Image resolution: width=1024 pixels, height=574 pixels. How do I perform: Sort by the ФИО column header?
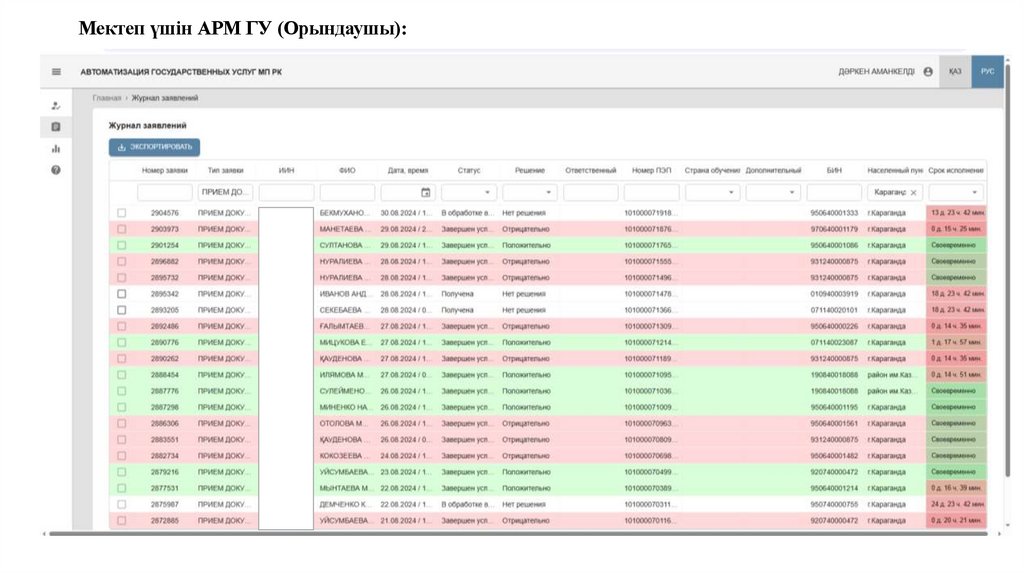[x=347, y=170]
